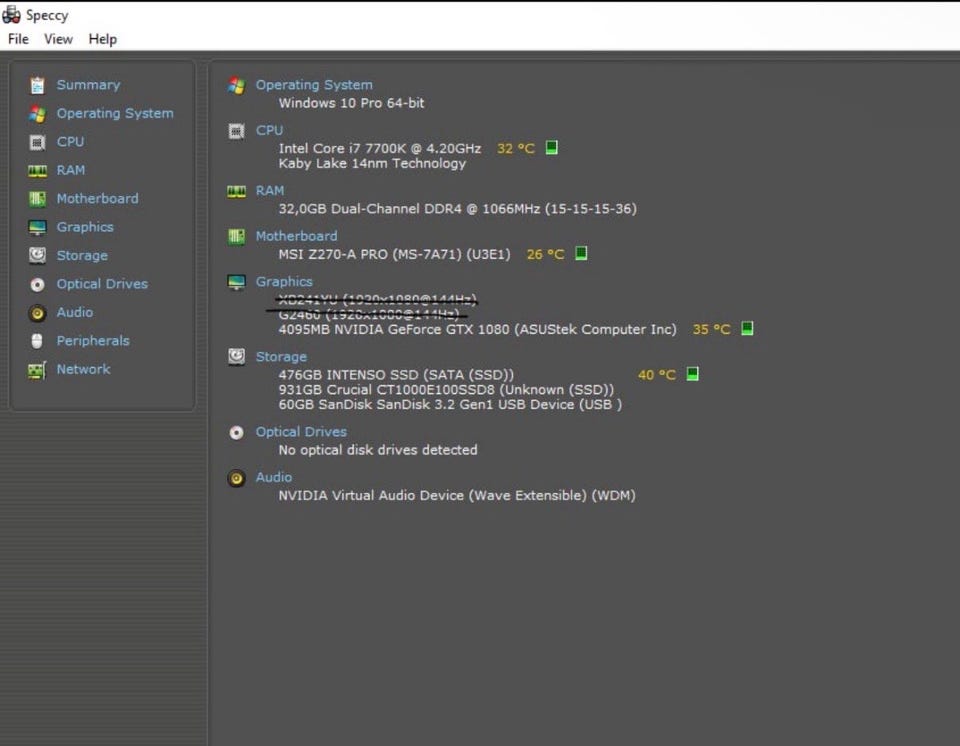Click Intel Core i7 7700K @ 4.20GHz text

(x=380, y=148)
